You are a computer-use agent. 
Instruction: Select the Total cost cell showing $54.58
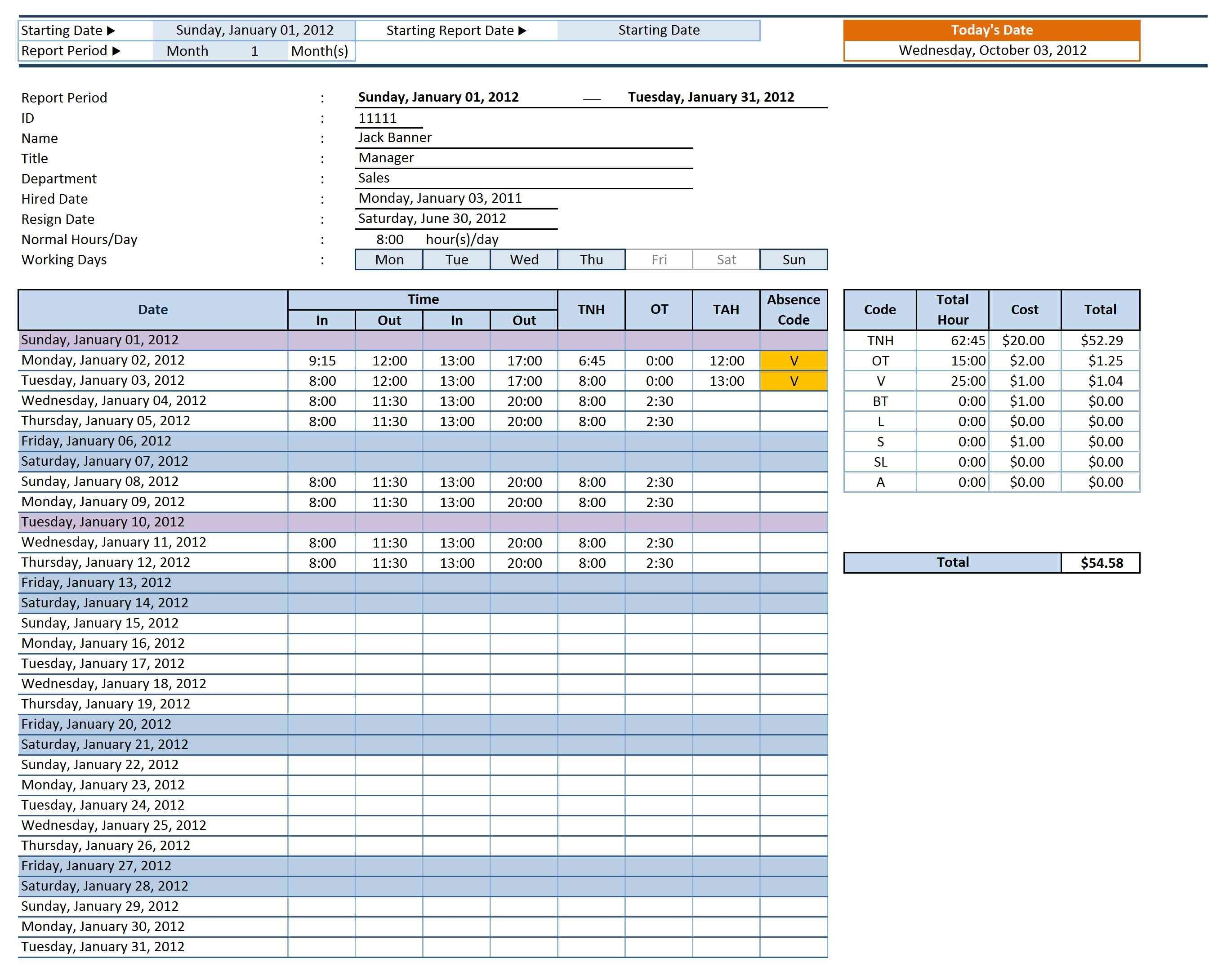pyautogui.click(x=1100, y=562)
